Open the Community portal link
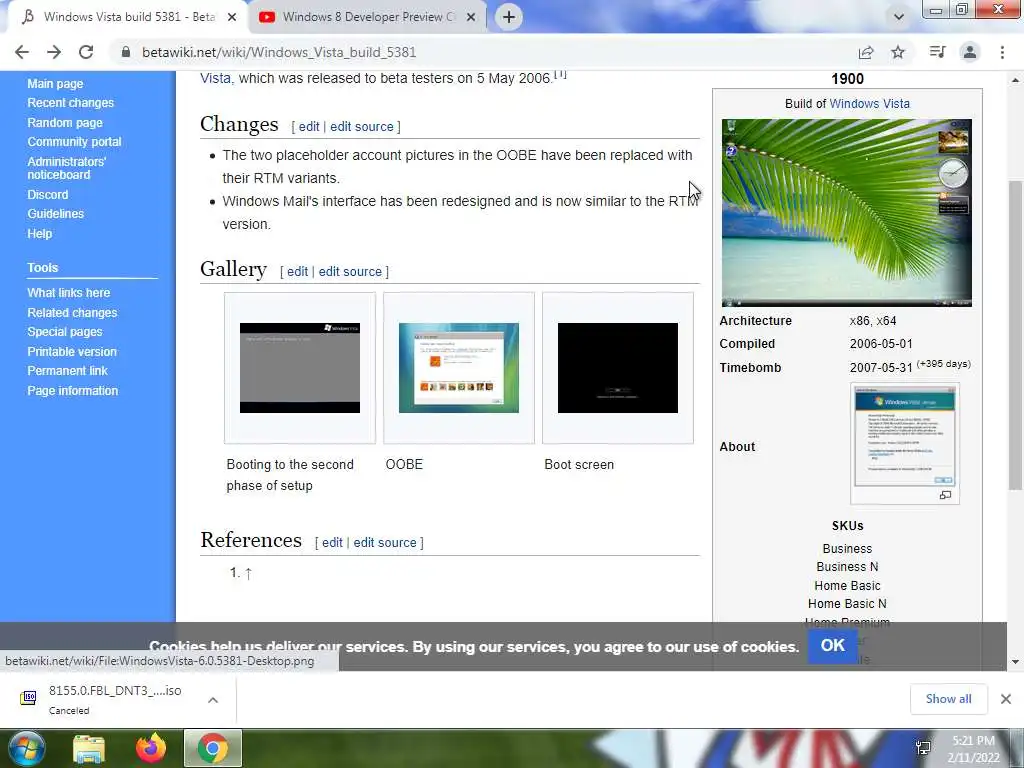The height and width of the screenshot is (768, 1024). [x=74, y=142]
